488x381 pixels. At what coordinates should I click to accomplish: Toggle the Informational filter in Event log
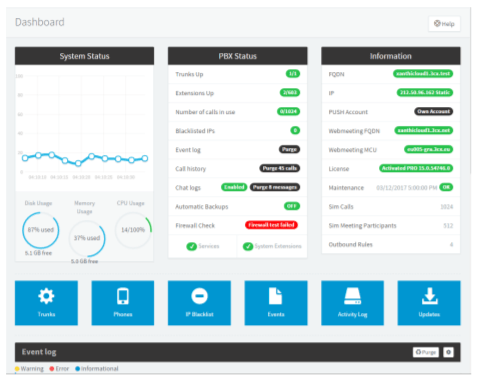tap(97, 369)
